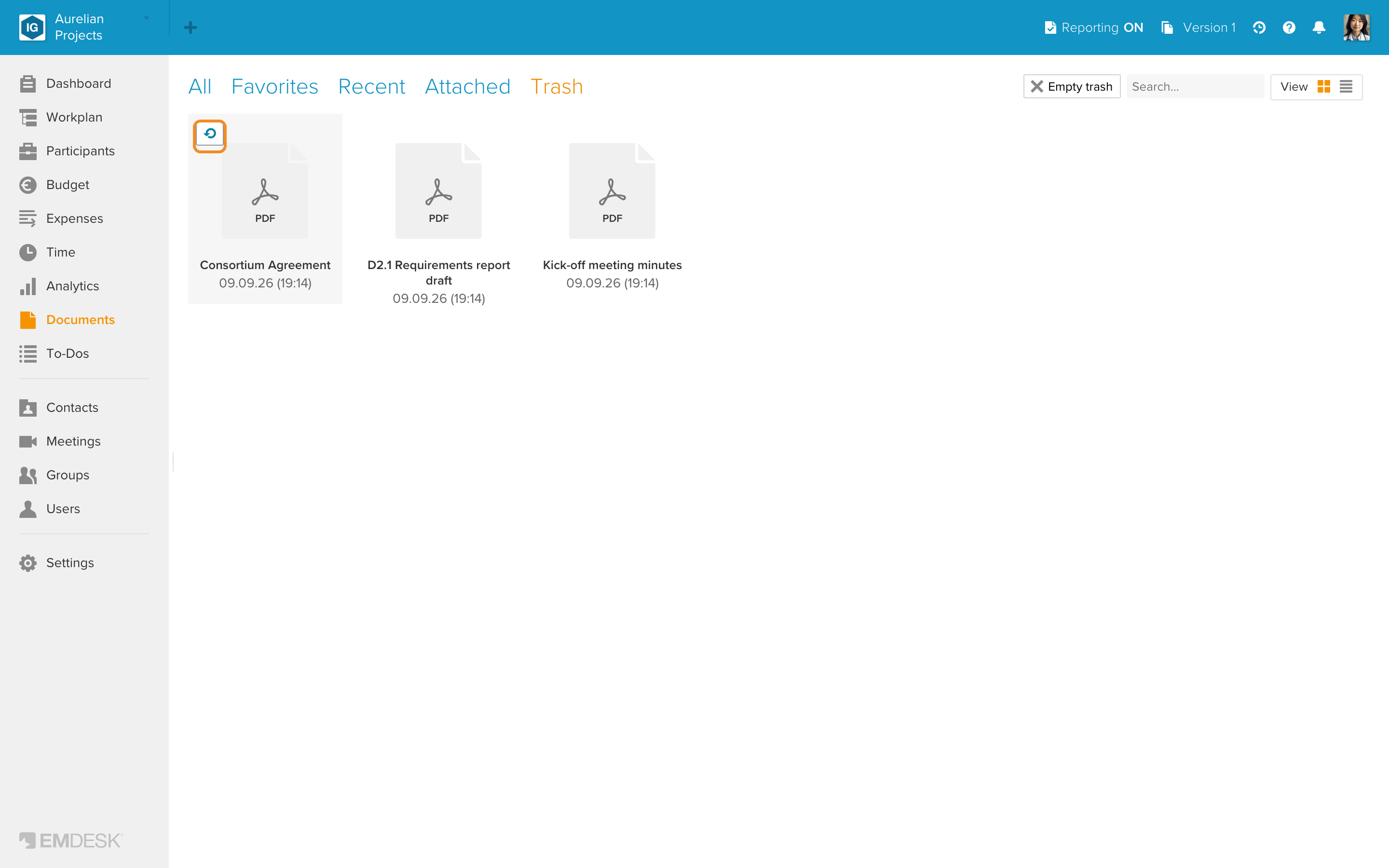The width and height of the screenshot is (1389, 868).
Task: Click the EMDESK logo link
Action: click(x=70, y=841)
